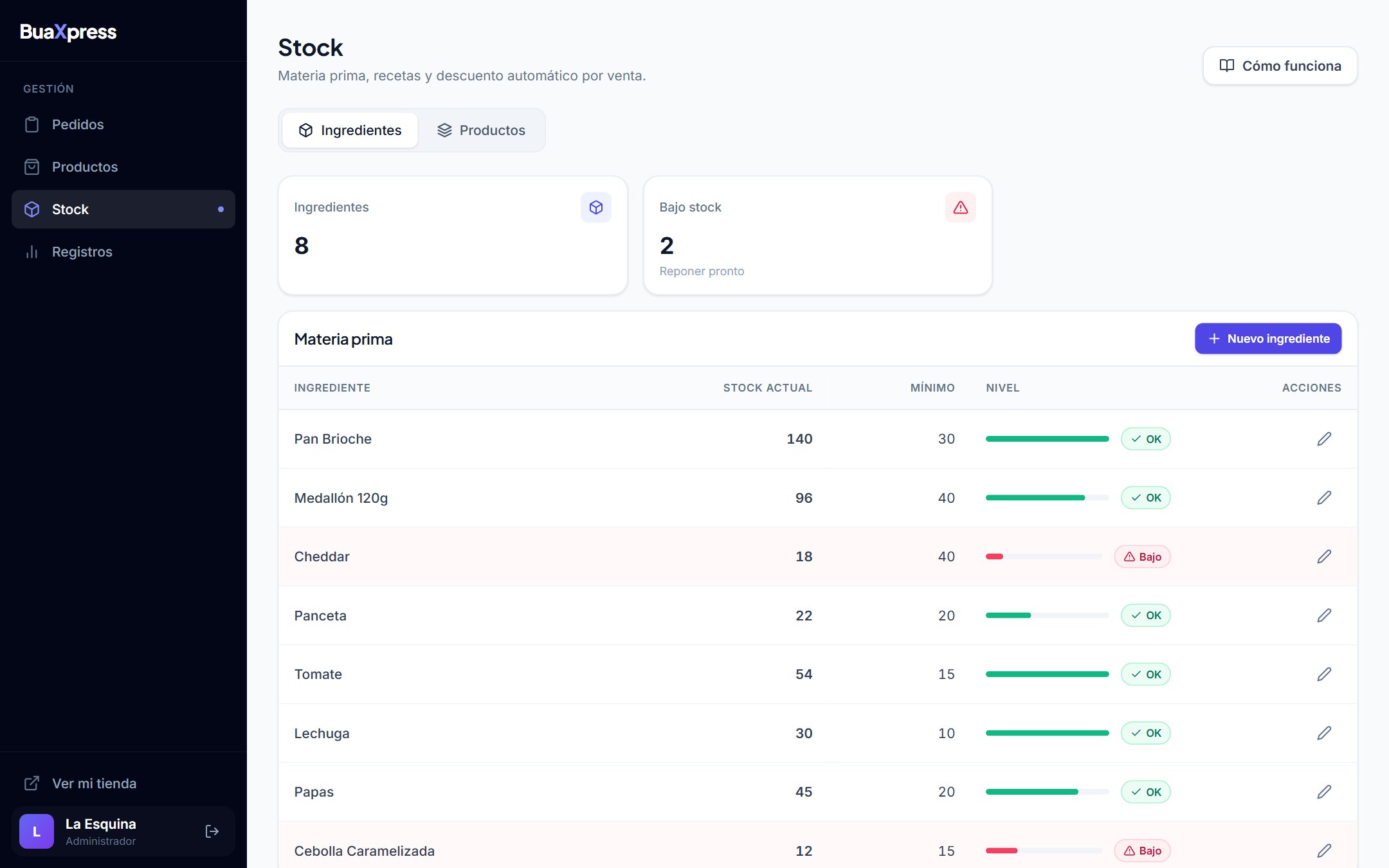Click the Bajo badge on Cheddar row
Image resolution: width=1389 pixels, height=868 pixels.
pyautogui.click(x=1142, y=557)
